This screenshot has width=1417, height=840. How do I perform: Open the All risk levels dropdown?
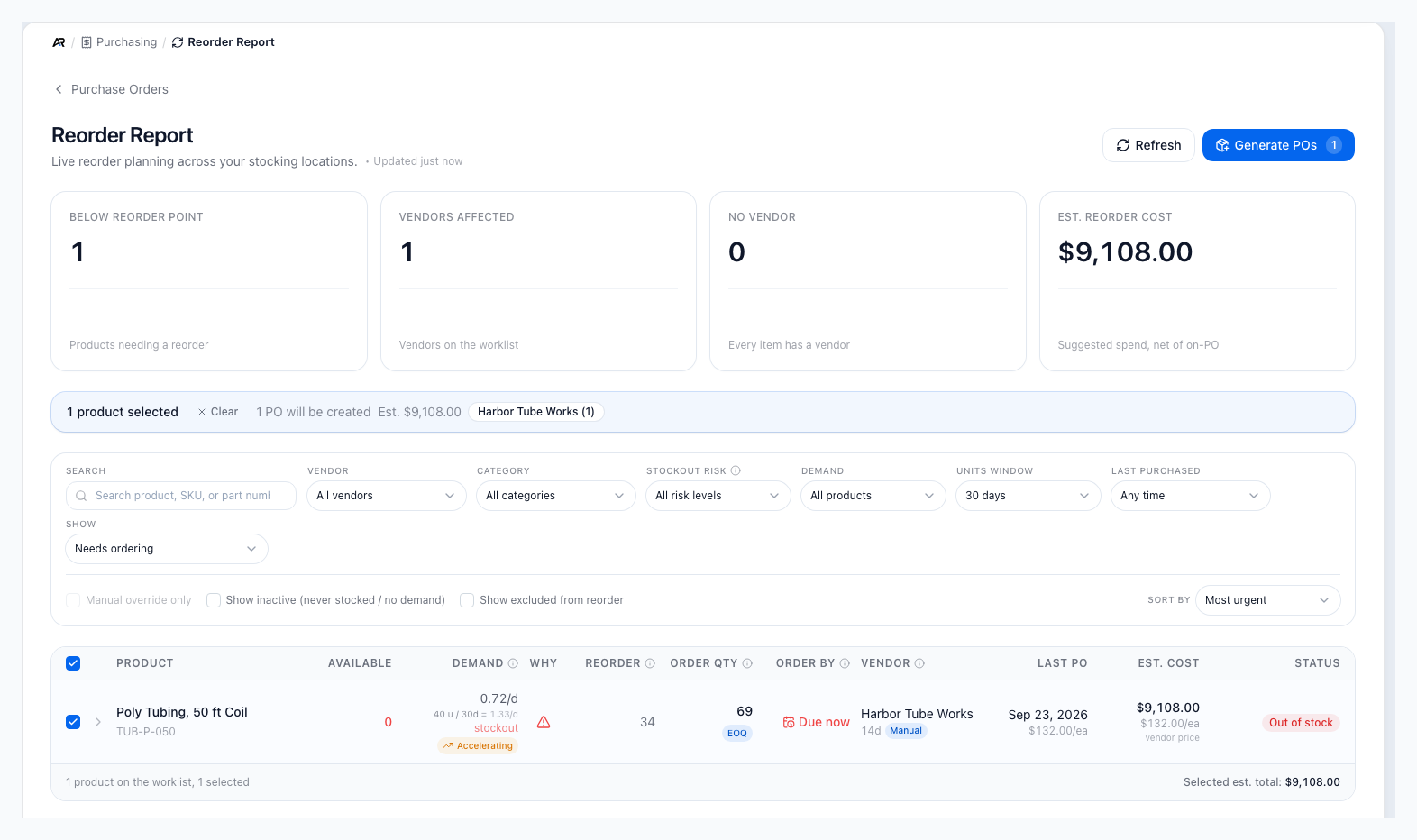718,496
